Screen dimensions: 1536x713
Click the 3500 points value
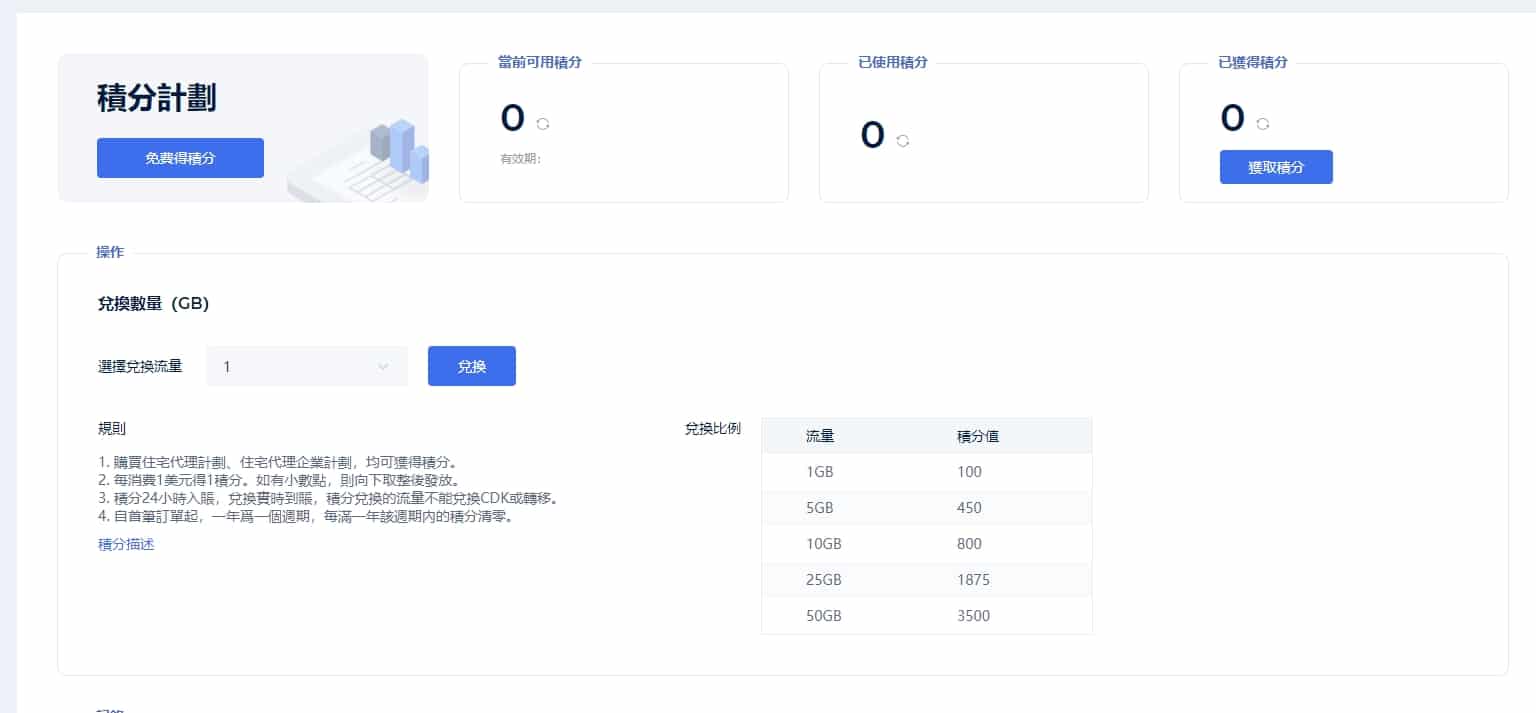click(973, 616)
